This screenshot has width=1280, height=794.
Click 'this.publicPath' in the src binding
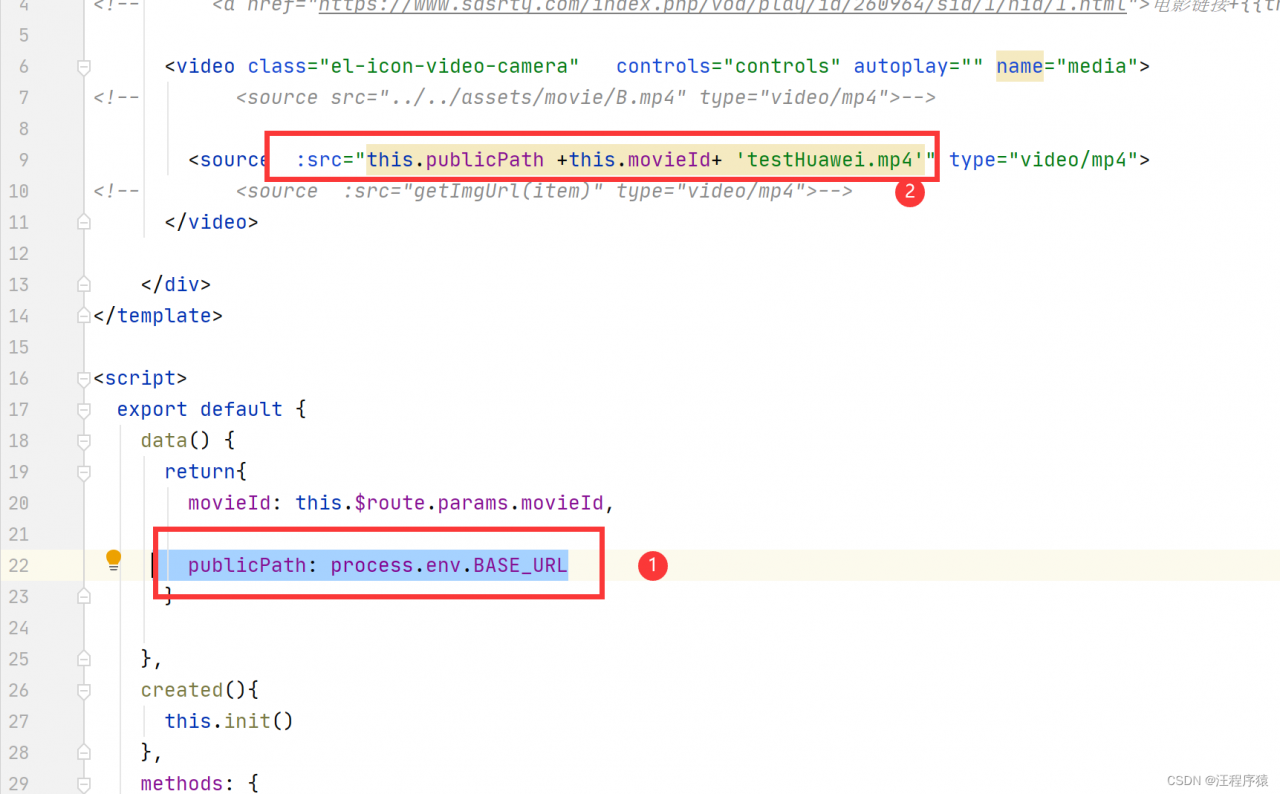click(x=455, y=160)
